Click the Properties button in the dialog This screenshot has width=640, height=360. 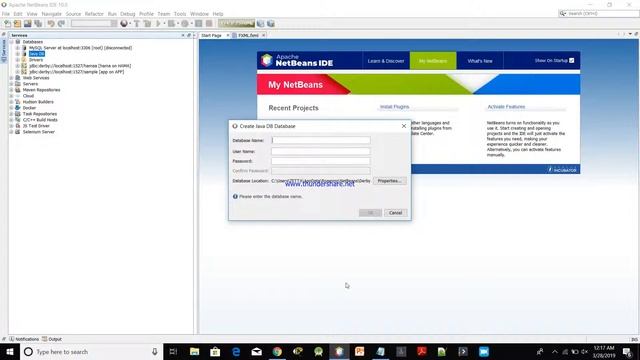pyautogui.click(x=389, y=181)
